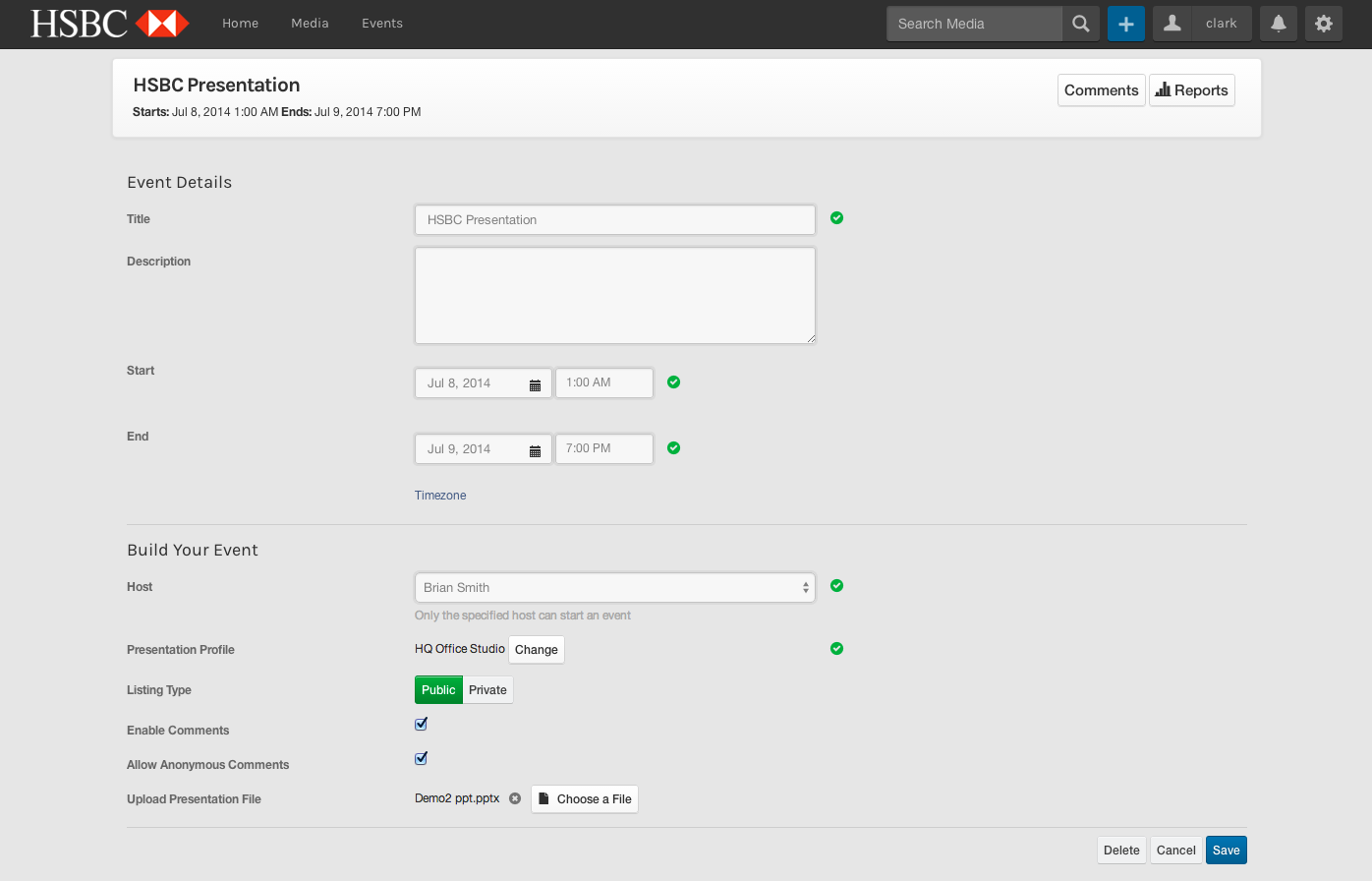The height and width of the screenshot is (881, 1372).
Task: Toggle the Enable Comments checkbox
Action: coord(421,724)
